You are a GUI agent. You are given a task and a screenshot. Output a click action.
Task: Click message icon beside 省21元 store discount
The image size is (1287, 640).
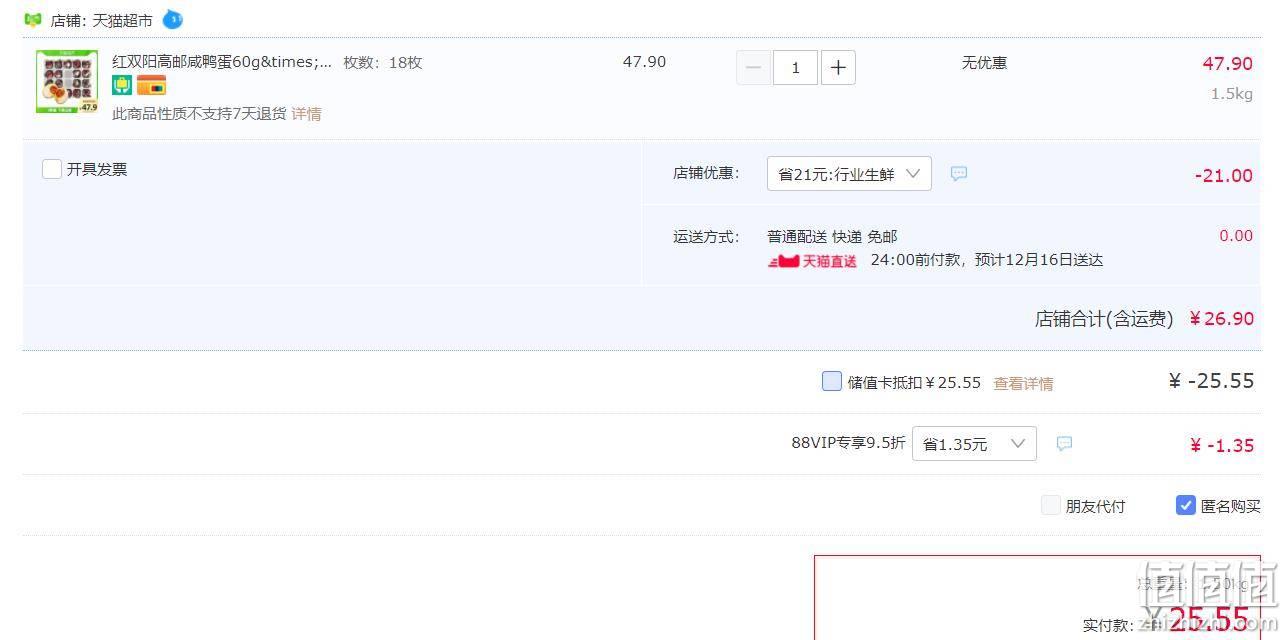click(959, 173)
